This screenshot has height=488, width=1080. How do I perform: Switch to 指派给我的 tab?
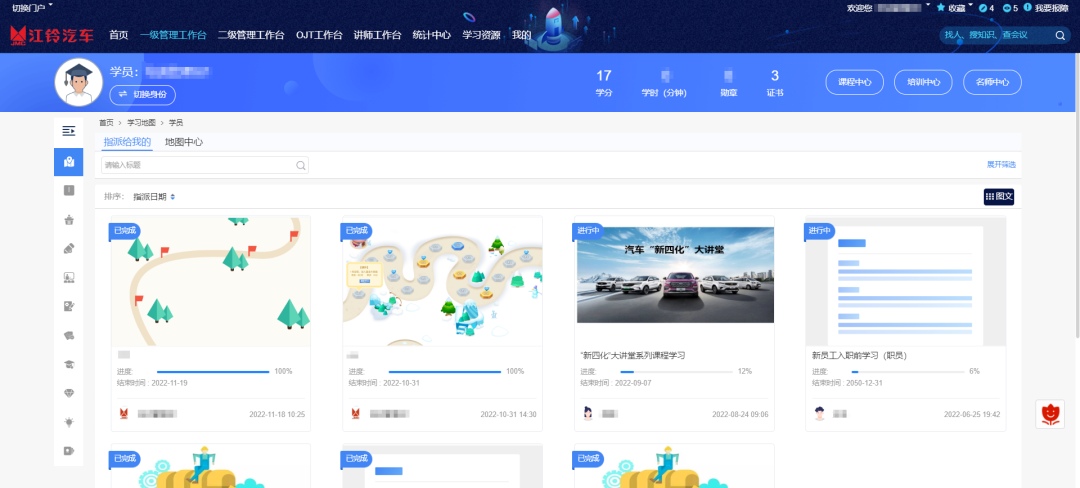(127, 142)
